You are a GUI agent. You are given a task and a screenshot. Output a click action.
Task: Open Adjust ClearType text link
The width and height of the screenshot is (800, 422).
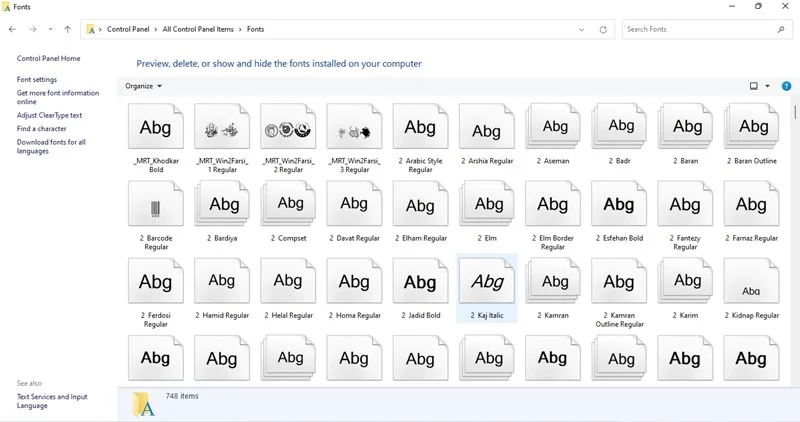pos(49,115)
